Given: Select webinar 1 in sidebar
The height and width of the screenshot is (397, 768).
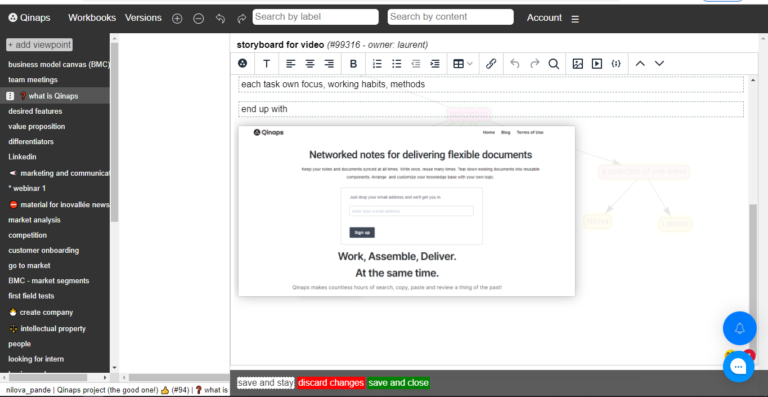Looking at the screenshot, I should tap(27, 188).
